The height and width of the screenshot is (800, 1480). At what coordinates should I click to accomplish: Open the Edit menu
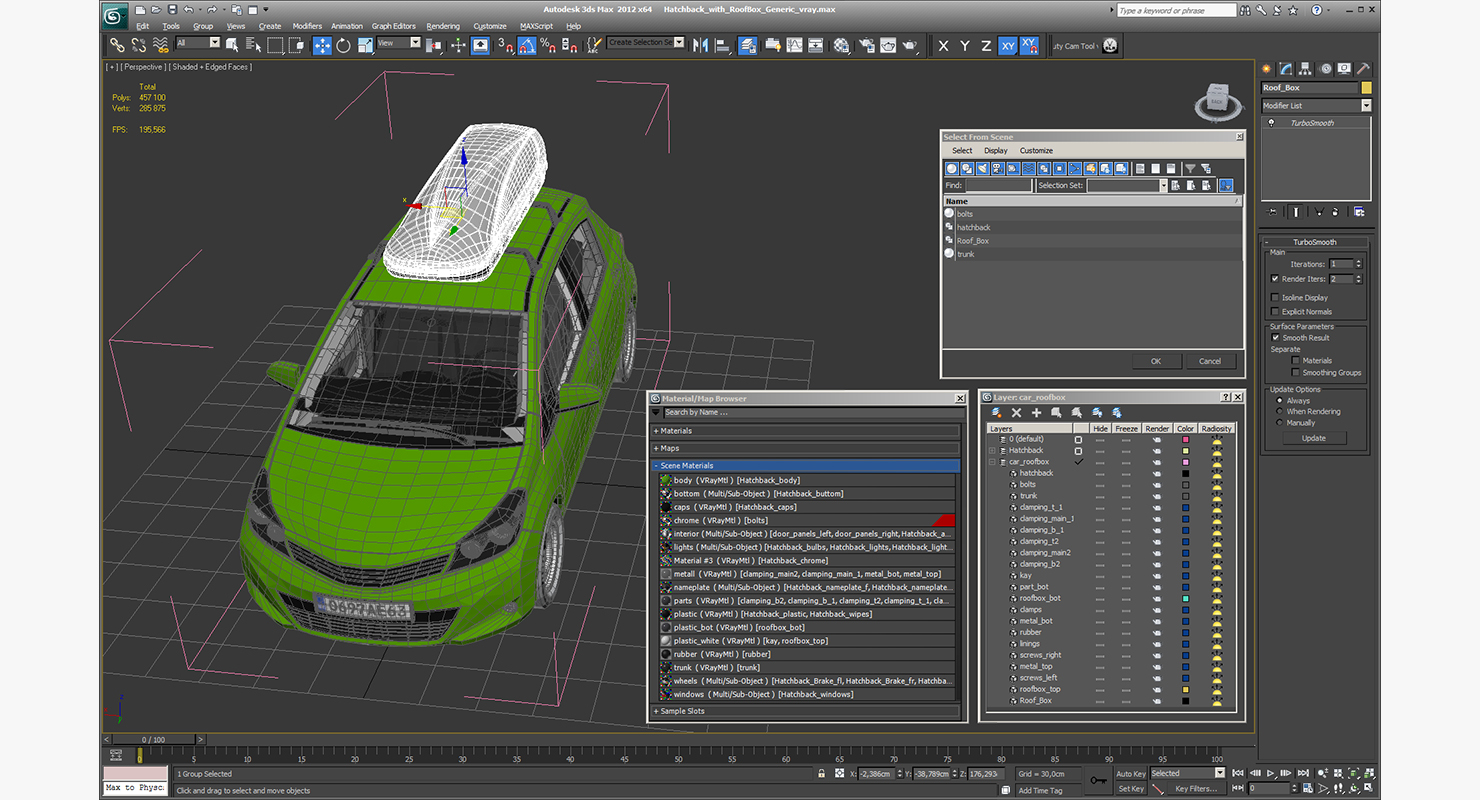tap(143, 26)
